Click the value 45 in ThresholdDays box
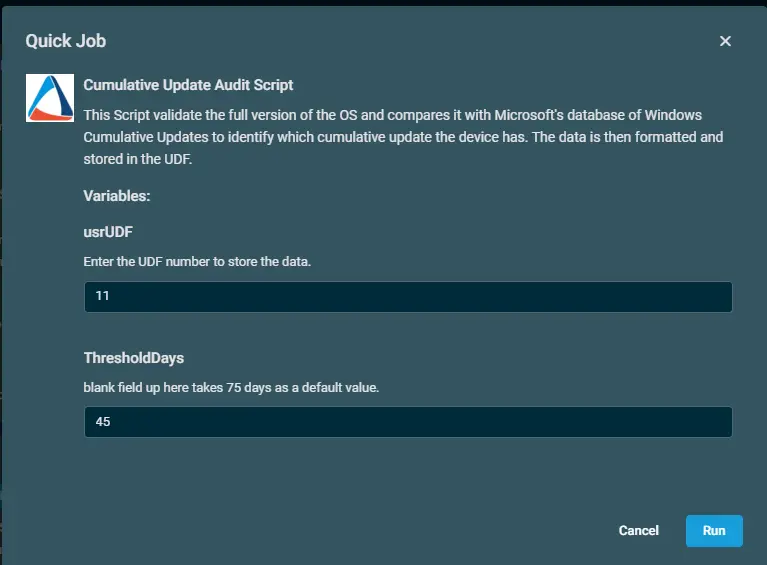Screen dimensions: 767x565 click(x=103, y=422)
